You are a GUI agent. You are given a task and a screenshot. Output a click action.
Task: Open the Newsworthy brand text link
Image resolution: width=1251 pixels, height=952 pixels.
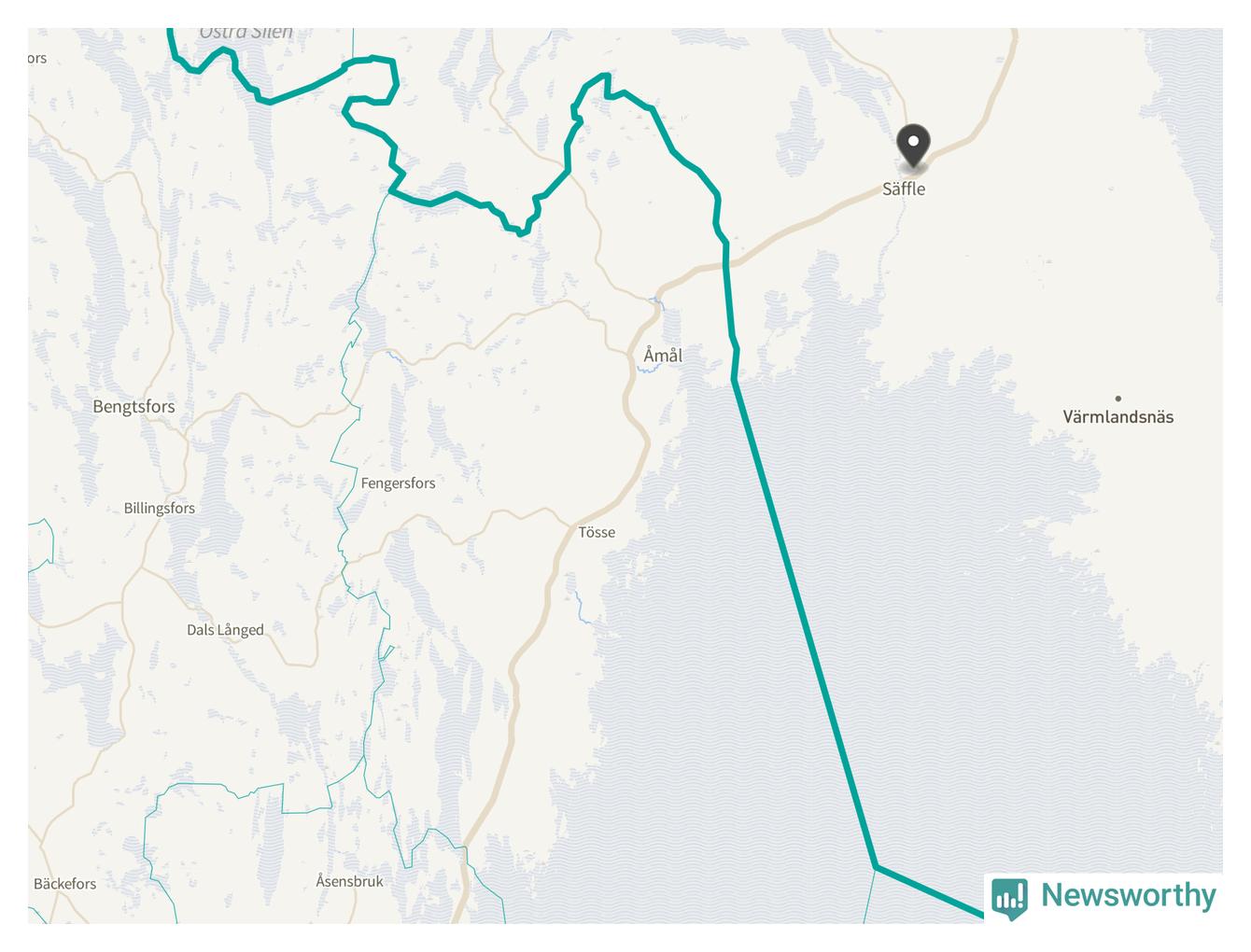tap(1128, 895)
